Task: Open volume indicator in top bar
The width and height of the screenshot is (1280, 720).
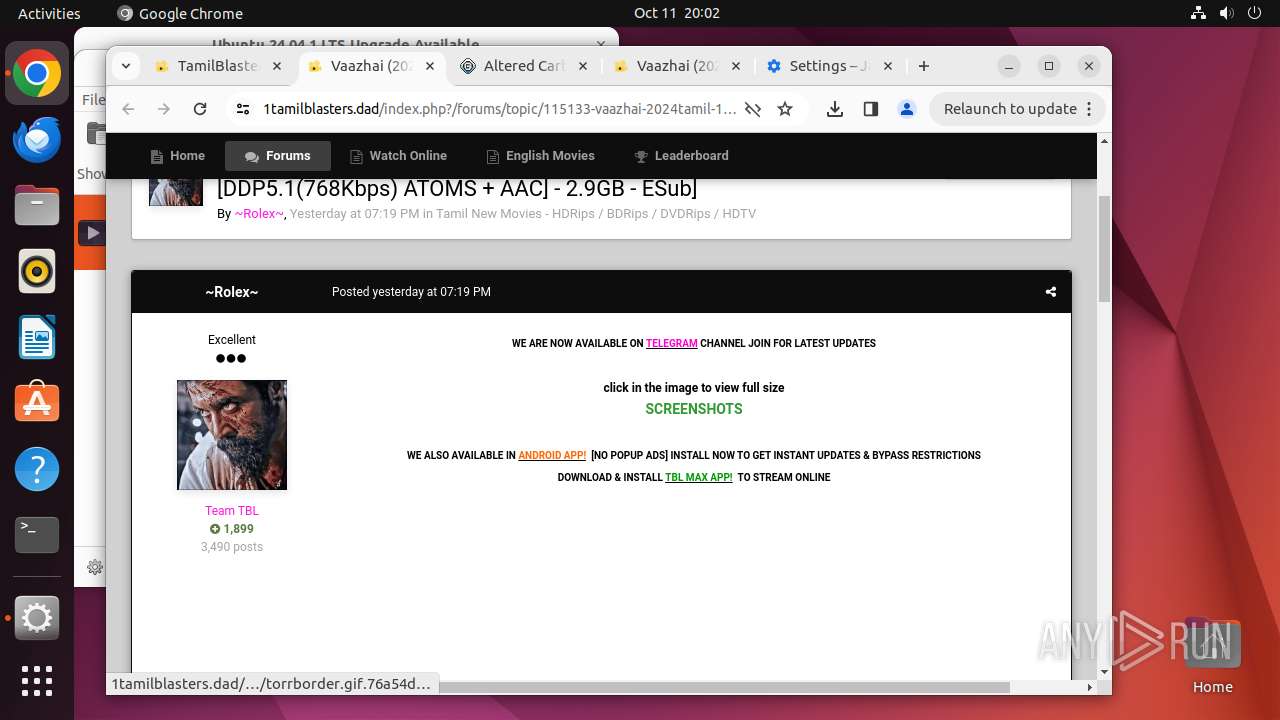Action: [x=1226, y=13]
